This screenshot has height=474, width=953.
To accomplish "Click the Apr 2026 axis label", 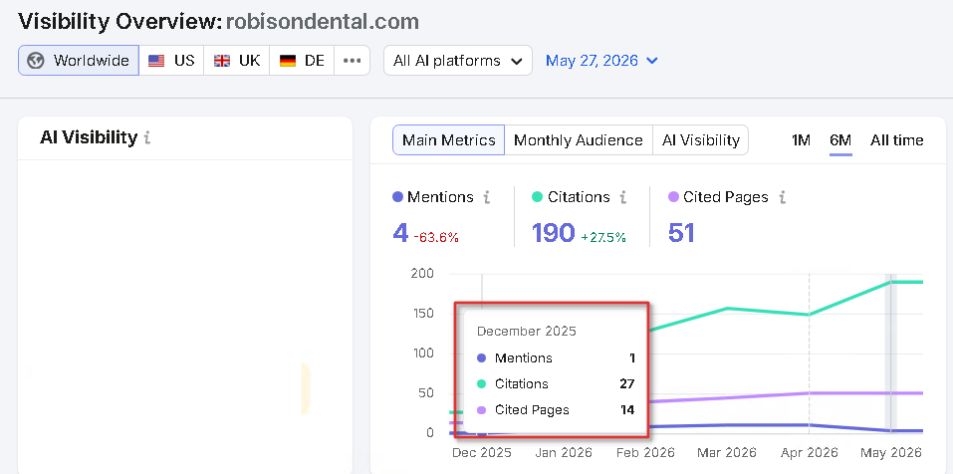I will point(808,453).
